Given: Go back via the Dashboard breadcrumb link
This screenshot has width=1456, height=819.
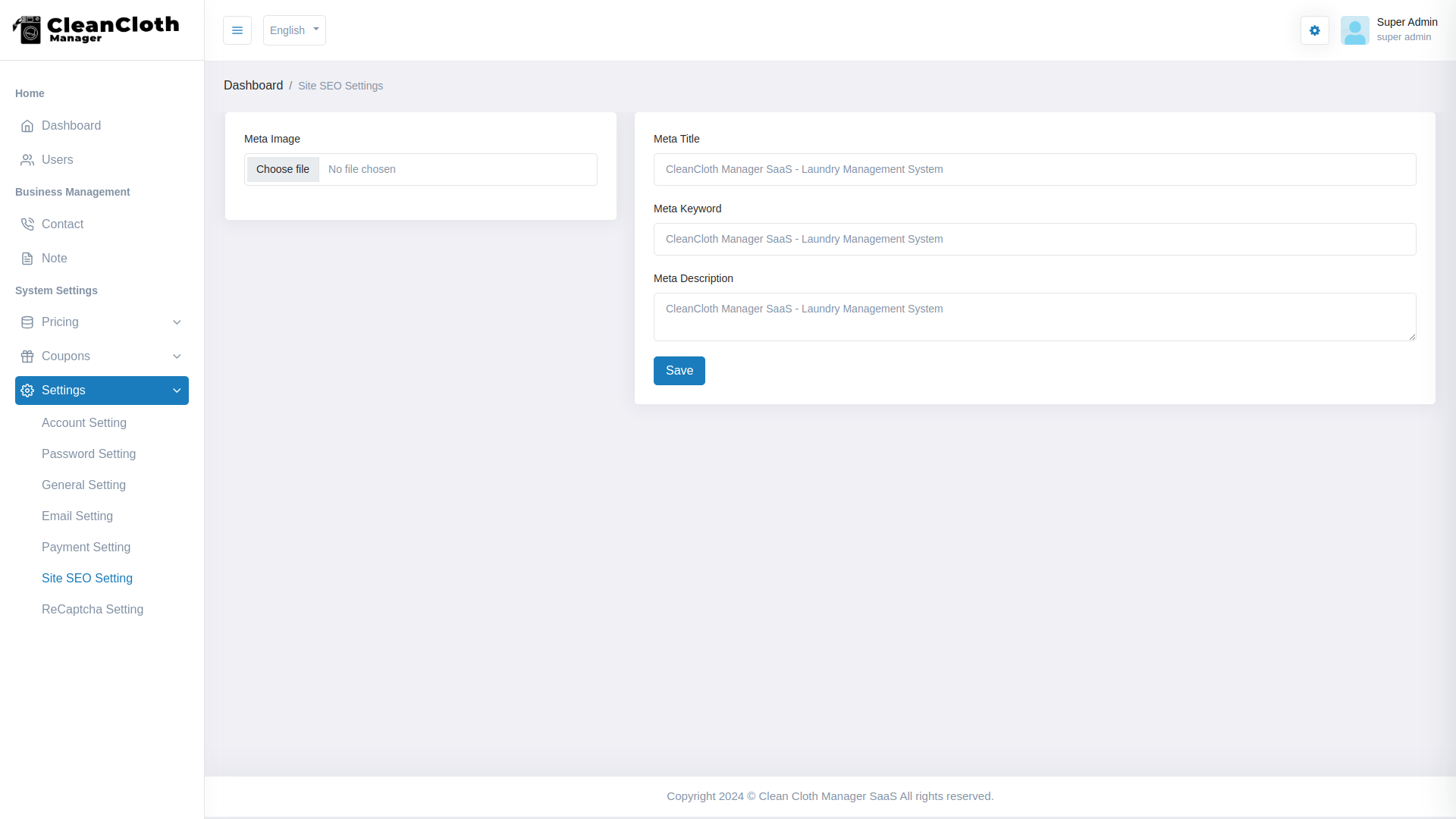Looking at the screenshot, I should pyautogui.click(x=253, y=85).
